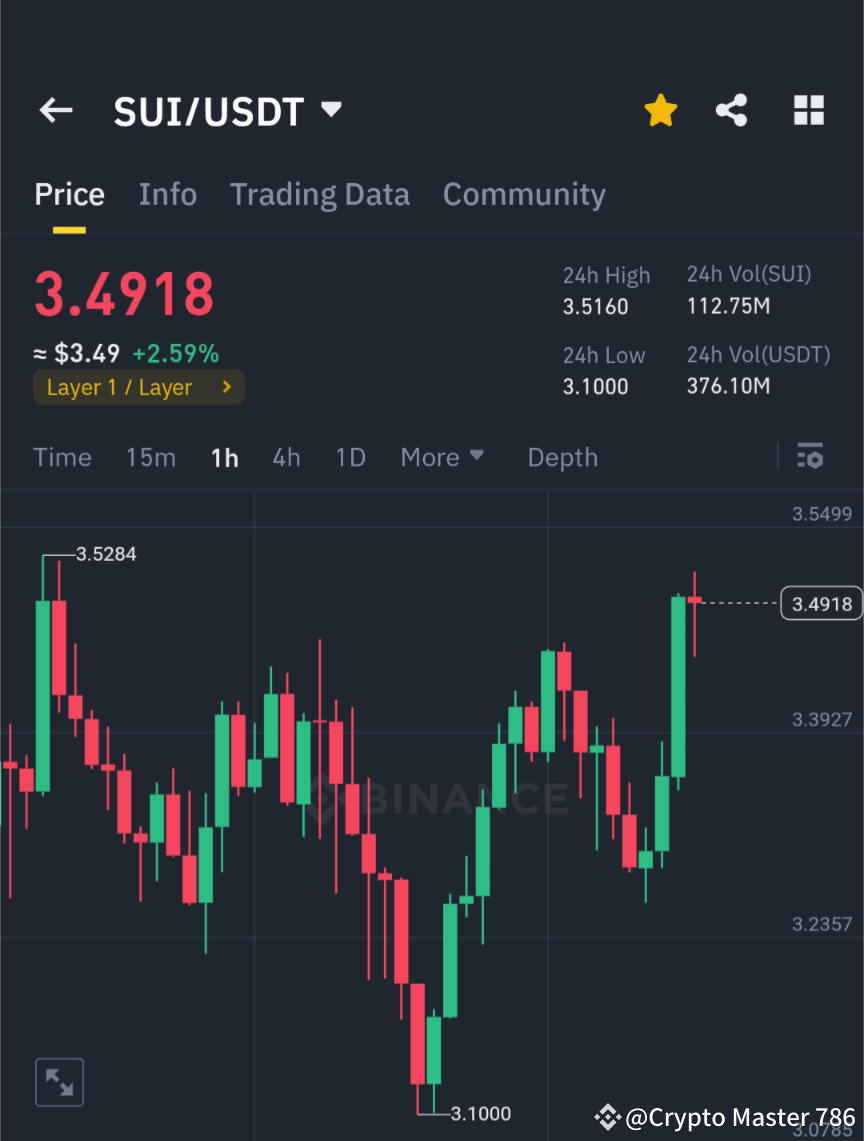
Task: Select the 4h chart interval
Action: click(x=286, y=457)
